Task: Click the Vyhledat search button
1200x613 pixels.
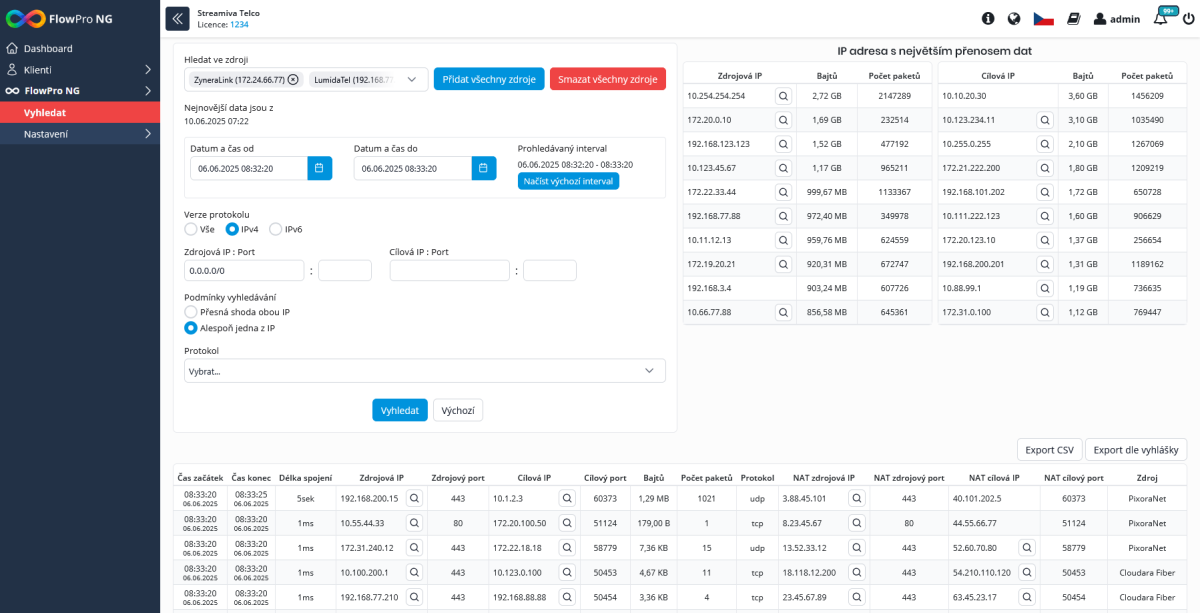Action: pos(400,410)
